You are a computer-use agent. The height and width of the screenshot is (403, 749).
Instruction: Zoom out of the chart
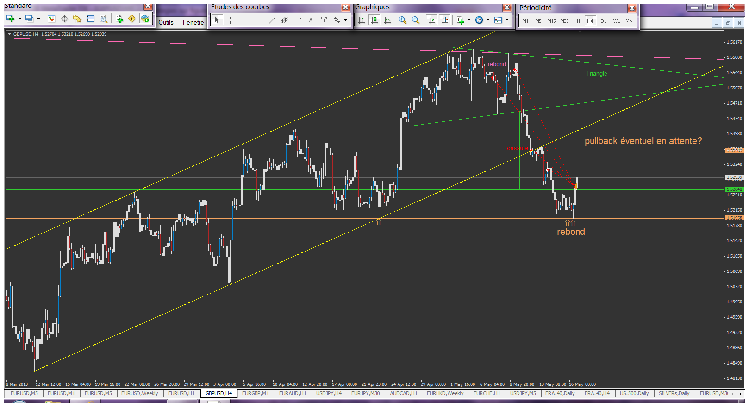coord(416,20)
